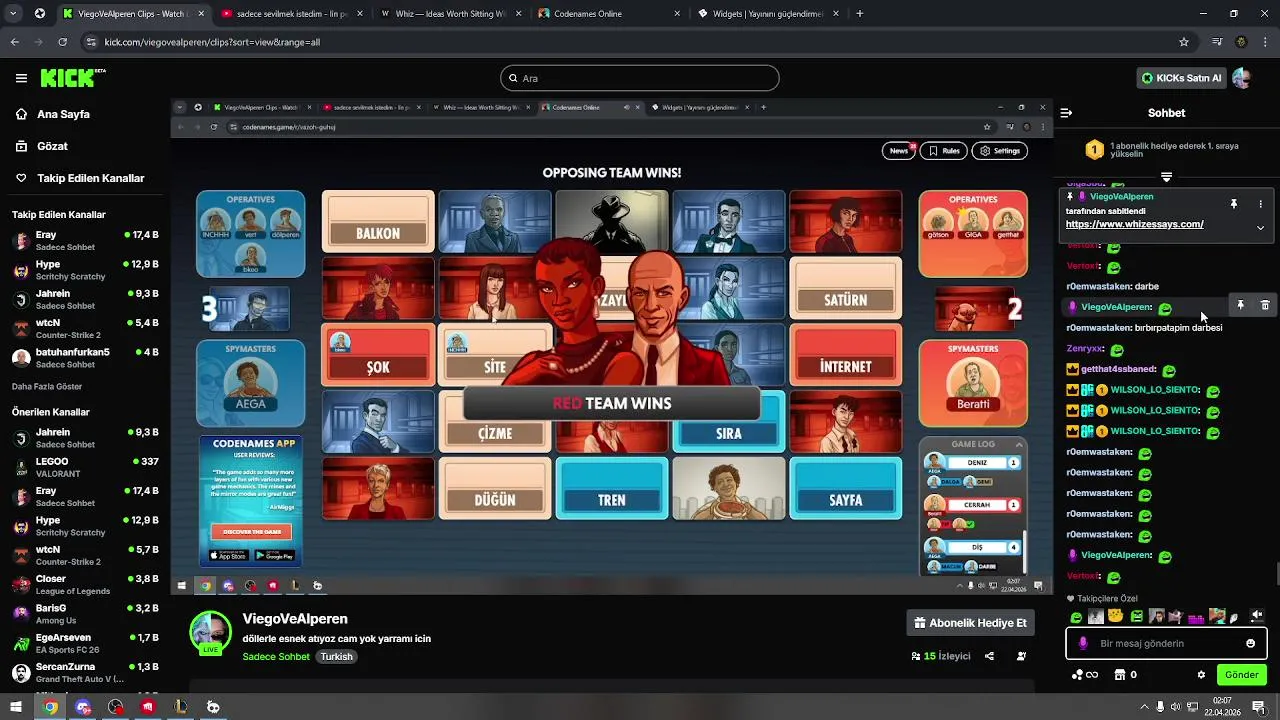The width and height of the screenshot is (1280, 720).
Task: Open recommended channel EgeArseven
Action: (x=85, y=643)
